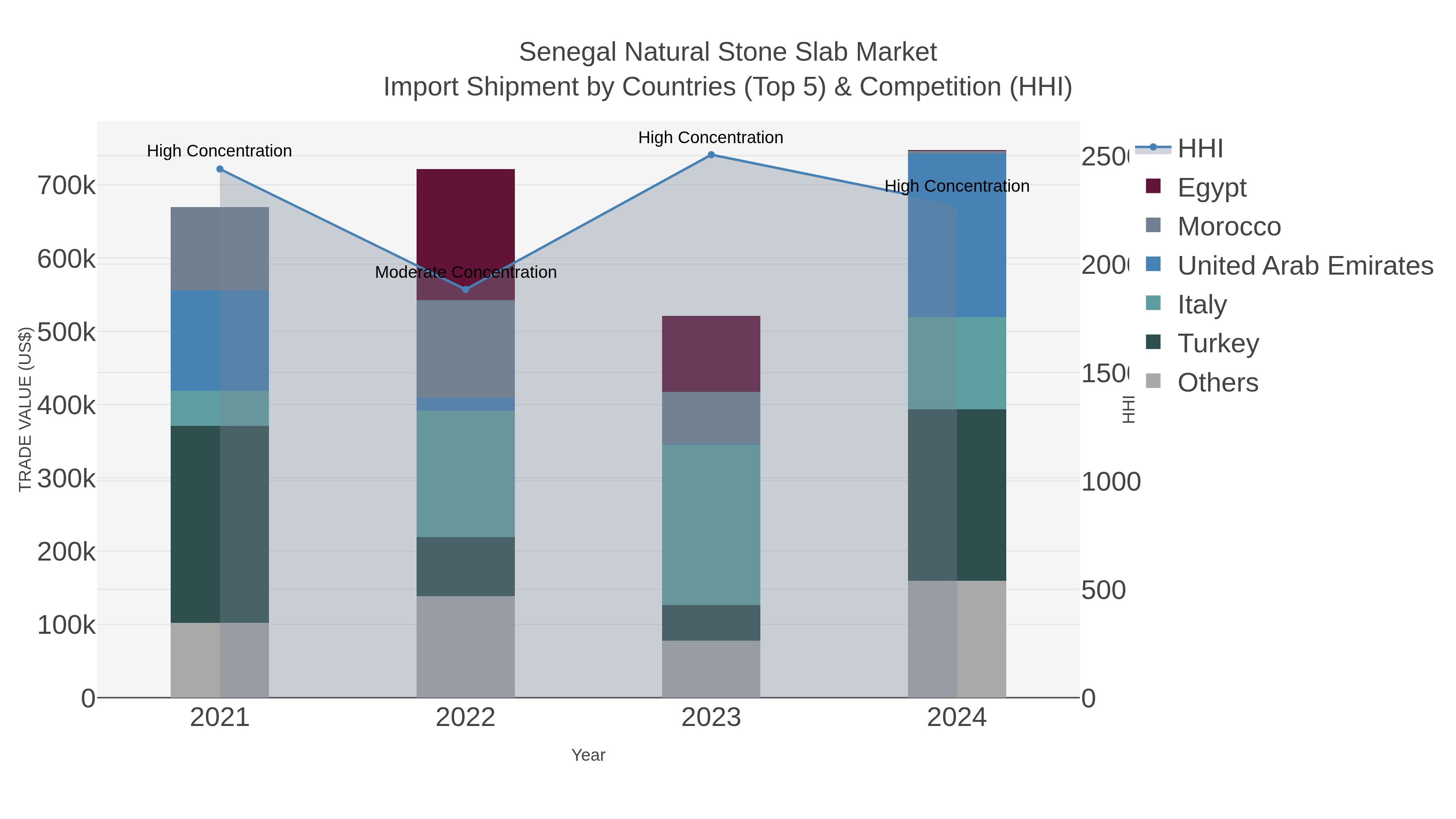The height and width of the screenshot is (819, 1456).
Task: Click the 1000 tick on HHI axis
Action: 1111,482
